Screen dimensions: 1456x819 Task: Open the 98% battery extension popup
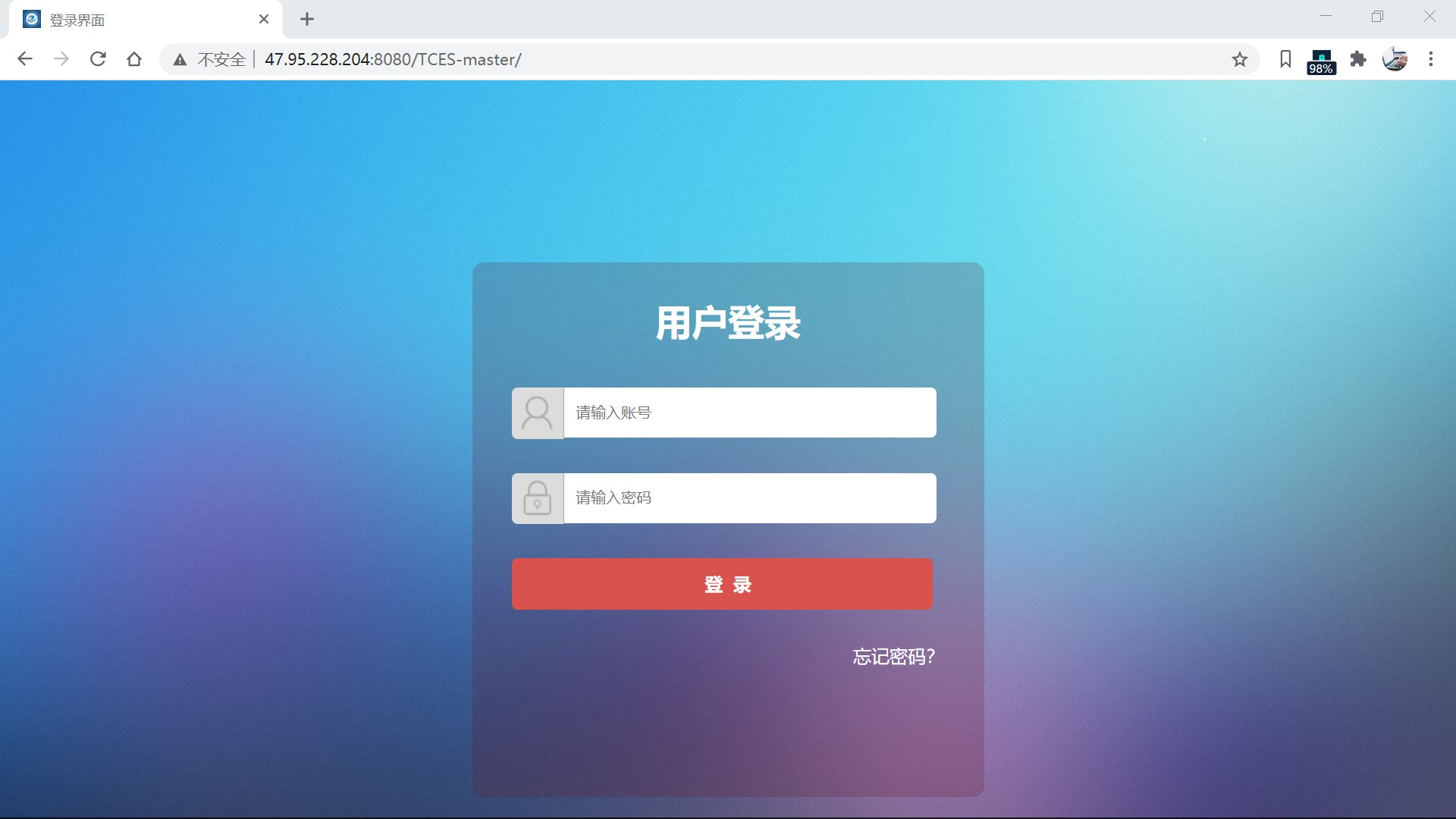[x=1321, y=59]
